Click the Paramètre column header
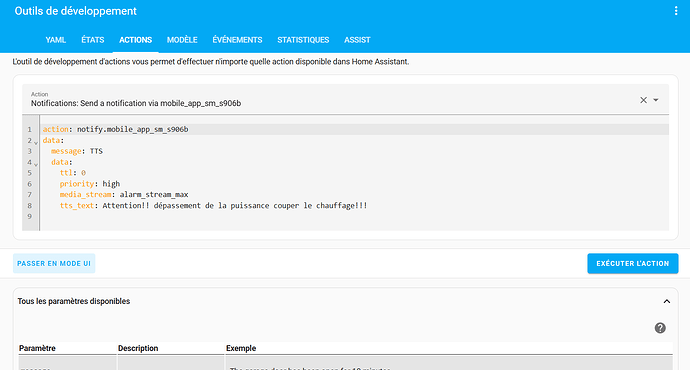 pos(37,348)
